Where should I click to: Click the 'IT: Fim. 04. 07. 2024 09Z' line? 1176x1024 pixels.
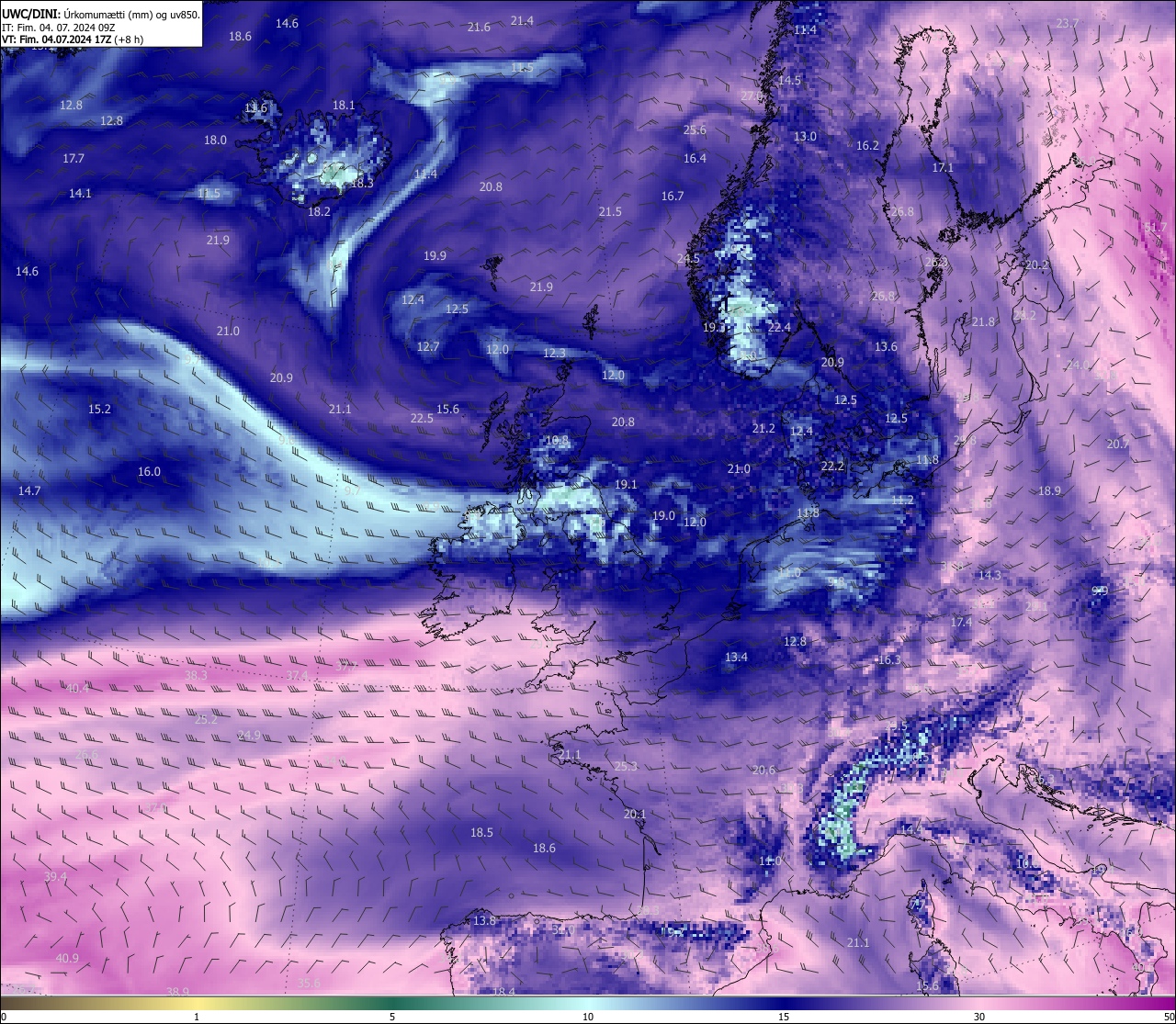pos(58,28)
